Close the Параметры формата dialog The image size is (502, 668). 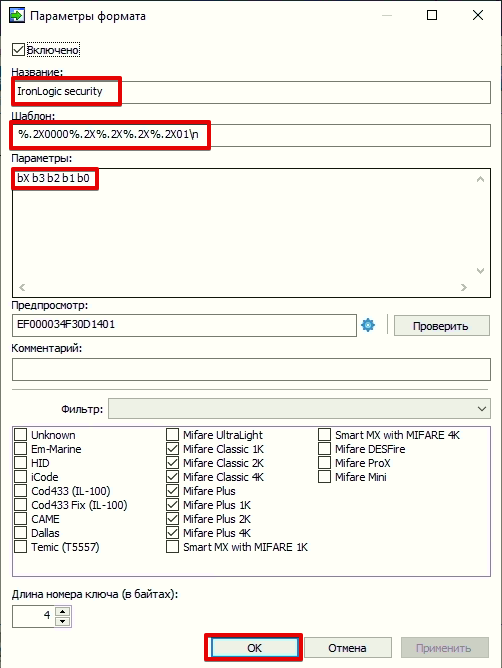[478, 15]
